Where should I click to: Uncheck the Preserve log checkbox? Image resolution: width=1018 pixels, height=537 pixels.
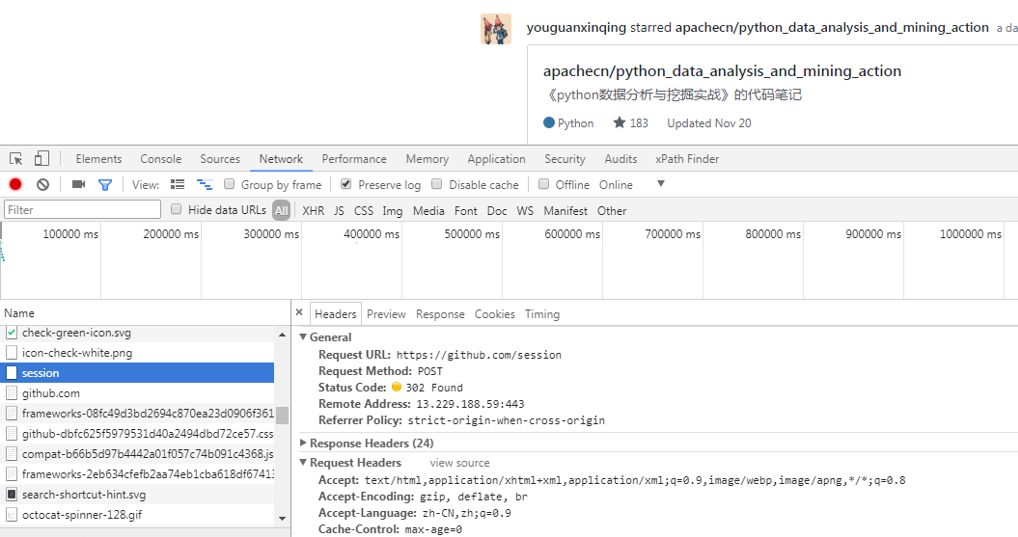346,184
